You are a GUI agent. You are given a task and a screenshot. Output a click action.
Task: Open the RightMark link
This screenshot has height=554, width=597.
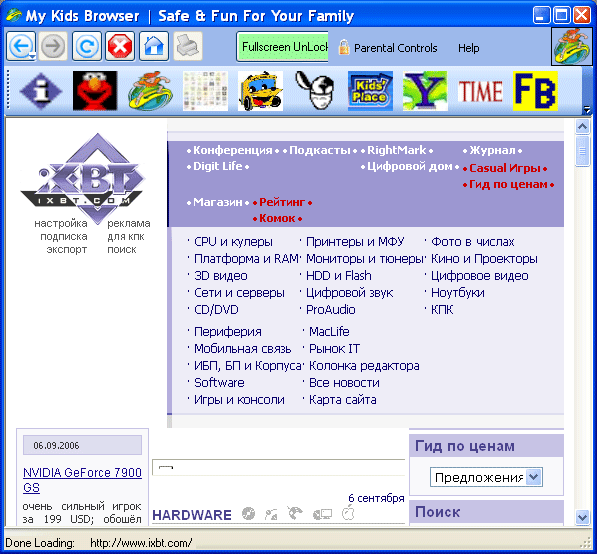click(397, 150)
